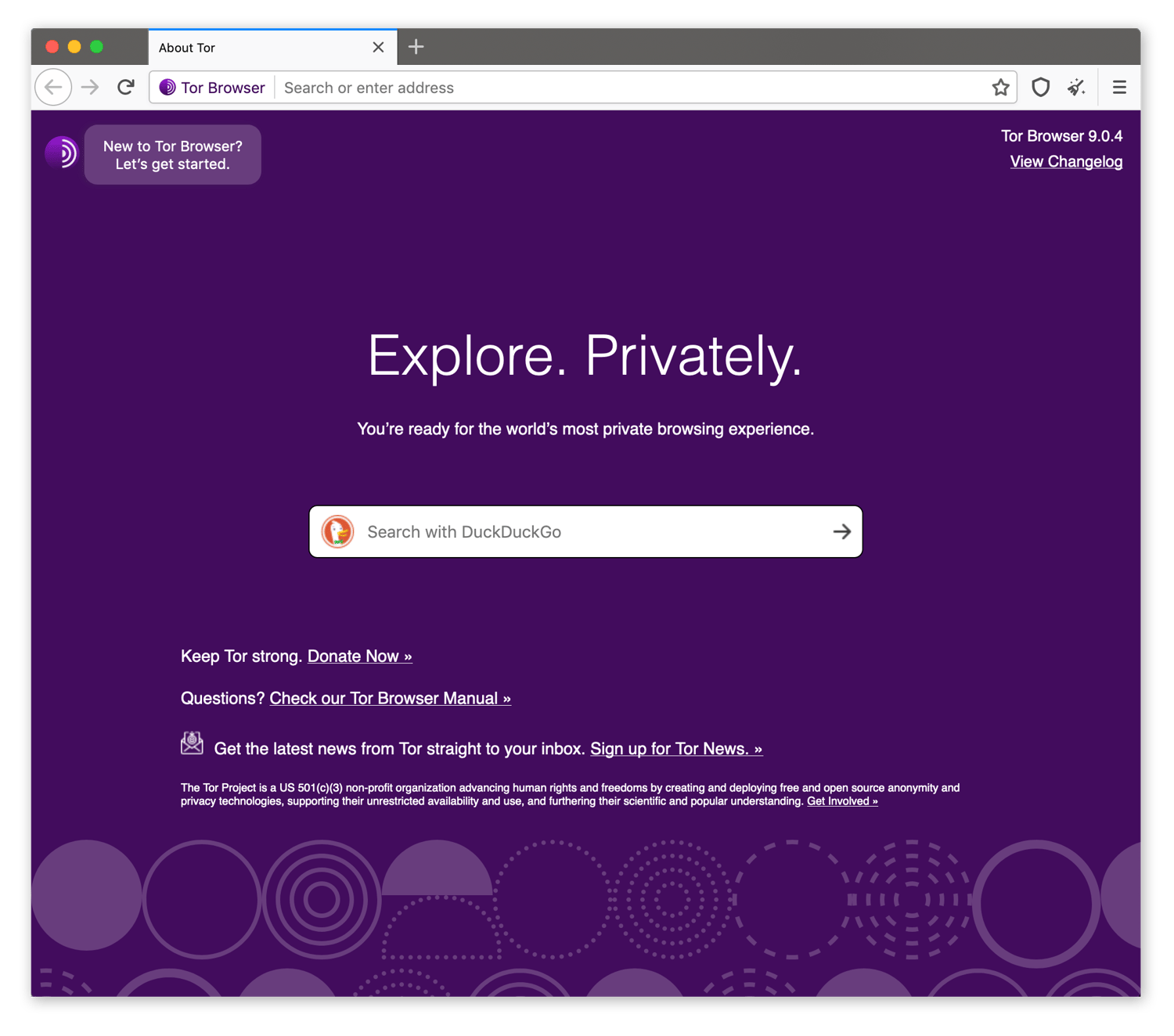Go back with the back arrow button

[x=53, y=88]
